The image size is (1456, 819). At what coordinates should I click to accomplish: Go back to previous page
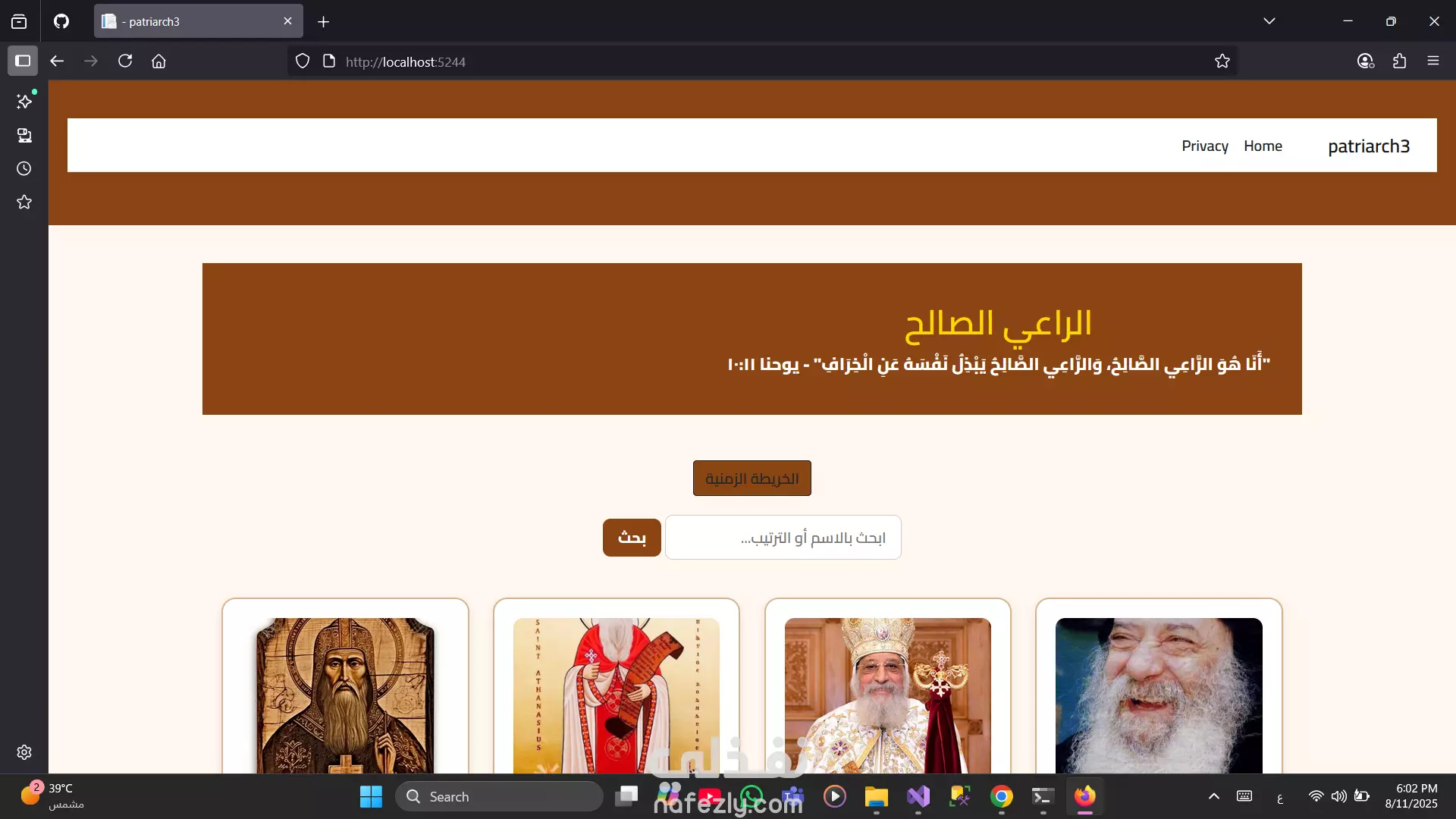(57, 61)
